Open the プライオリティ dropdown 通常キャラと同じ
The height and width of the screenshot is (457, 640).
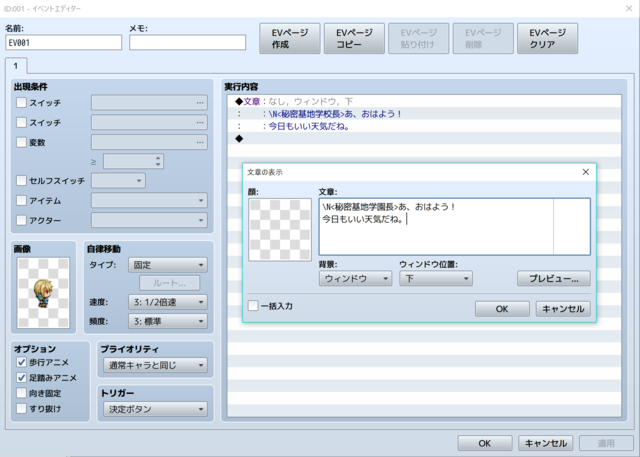pyautogui.click(x=156, y=365)
